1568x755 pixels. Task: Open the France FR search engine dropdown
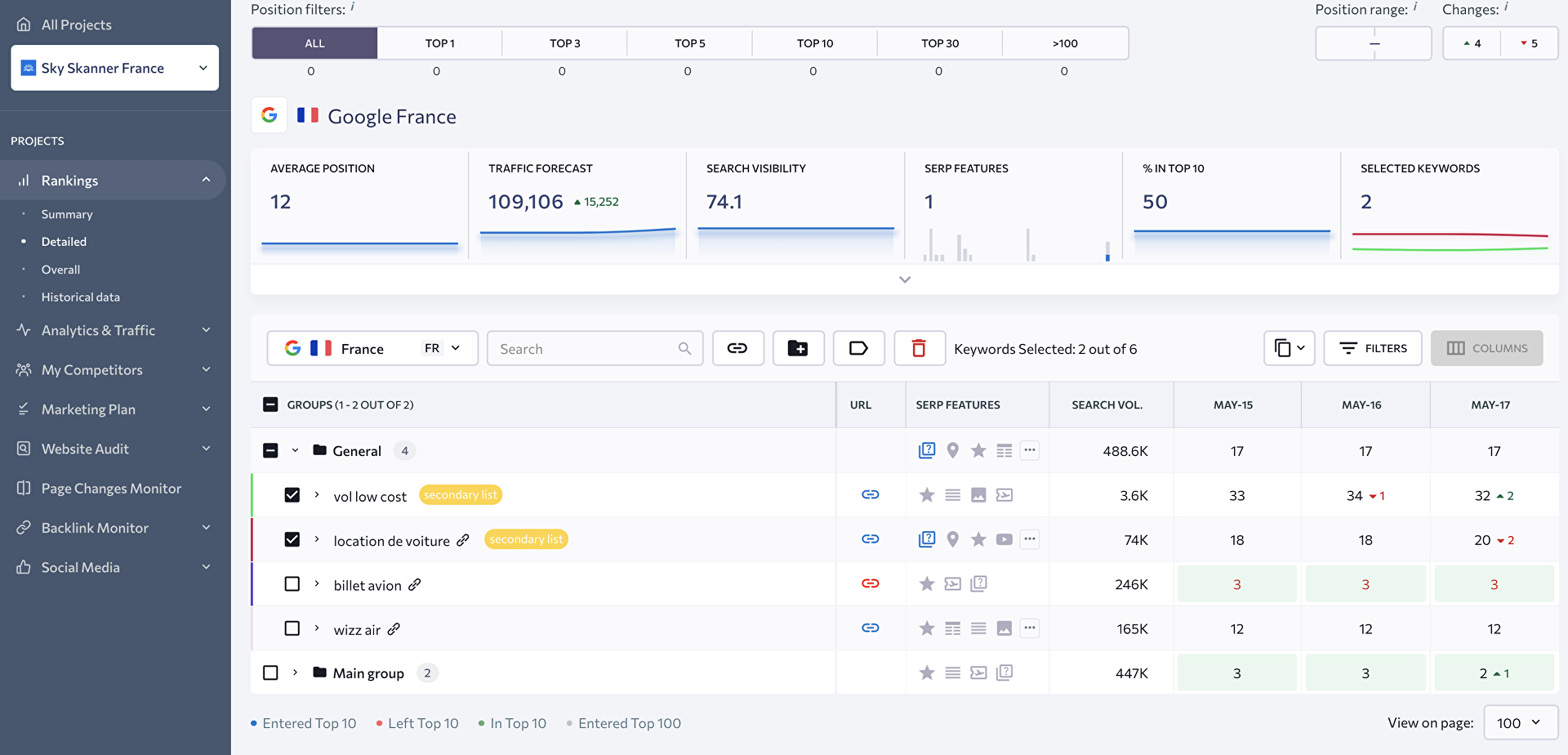(372, 348)
